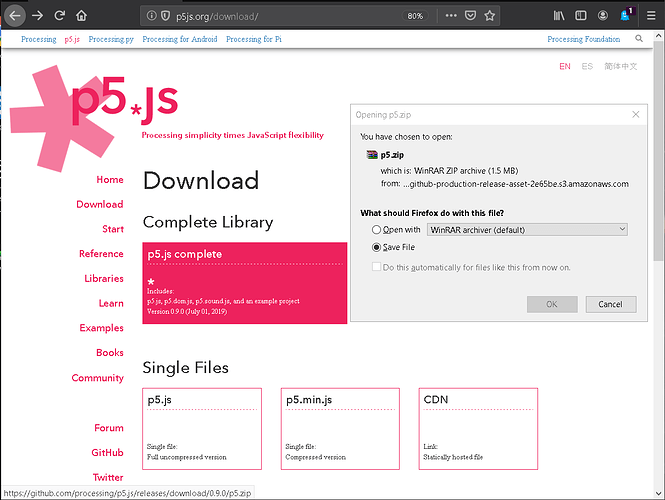Screen dimensions: 665x500
Task: Open page actions three-dots menu
Action: click(x=451, y=16)
